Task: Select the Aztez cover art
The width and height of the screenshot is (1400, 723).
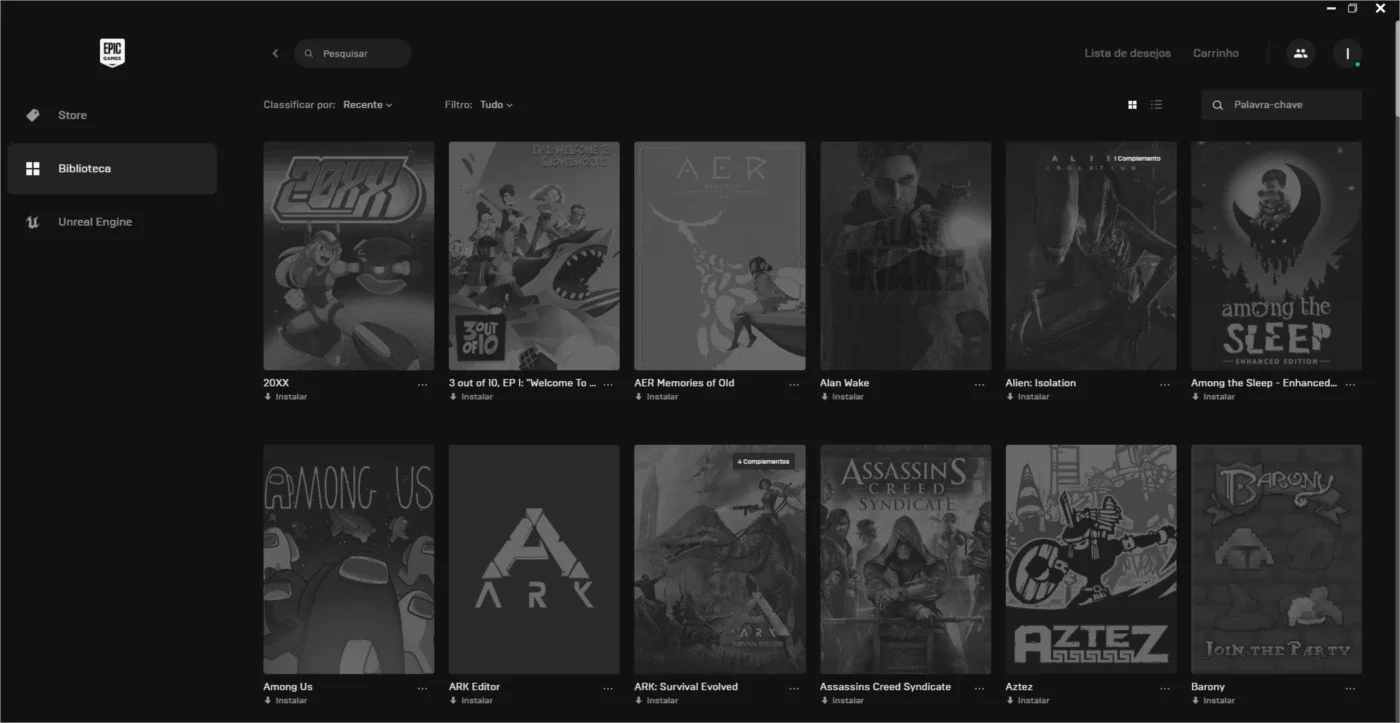Action: pyautogui.click(x=1091, y=560)
